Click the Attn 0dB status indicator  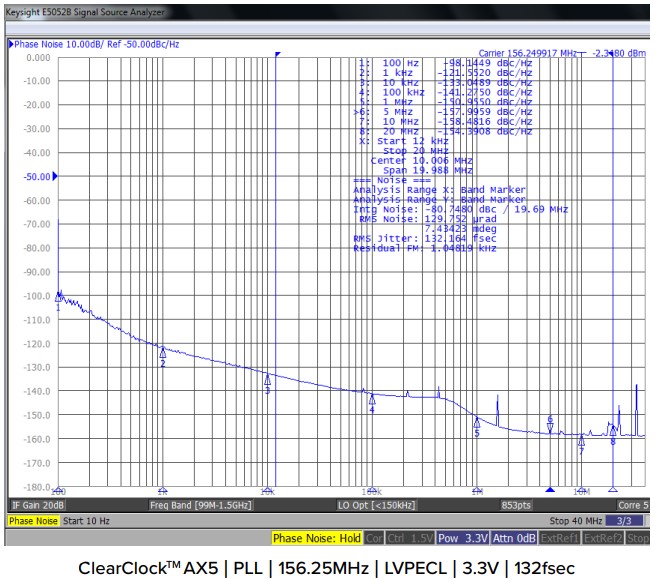(x=514, y=538)
